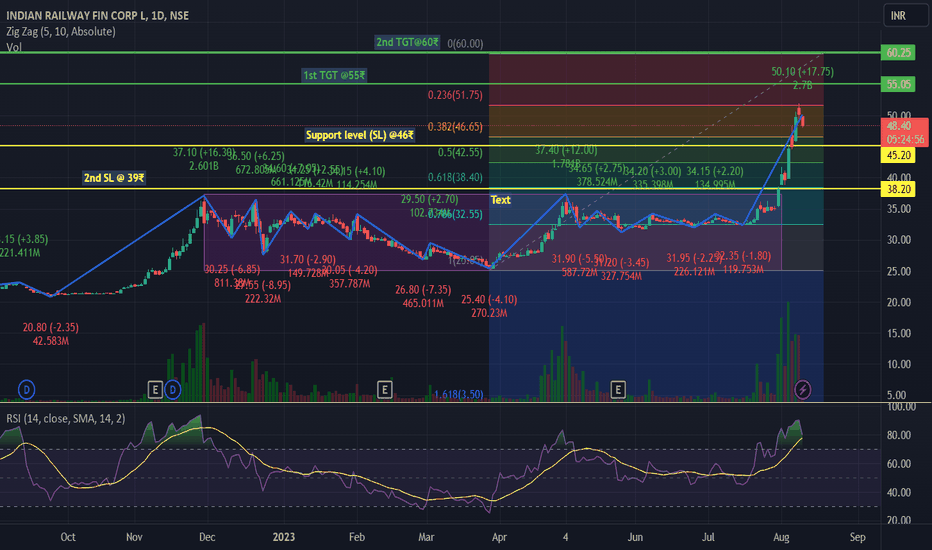
Task: Click 80.00 on the RSI scale
Action: tap(898, 435)
